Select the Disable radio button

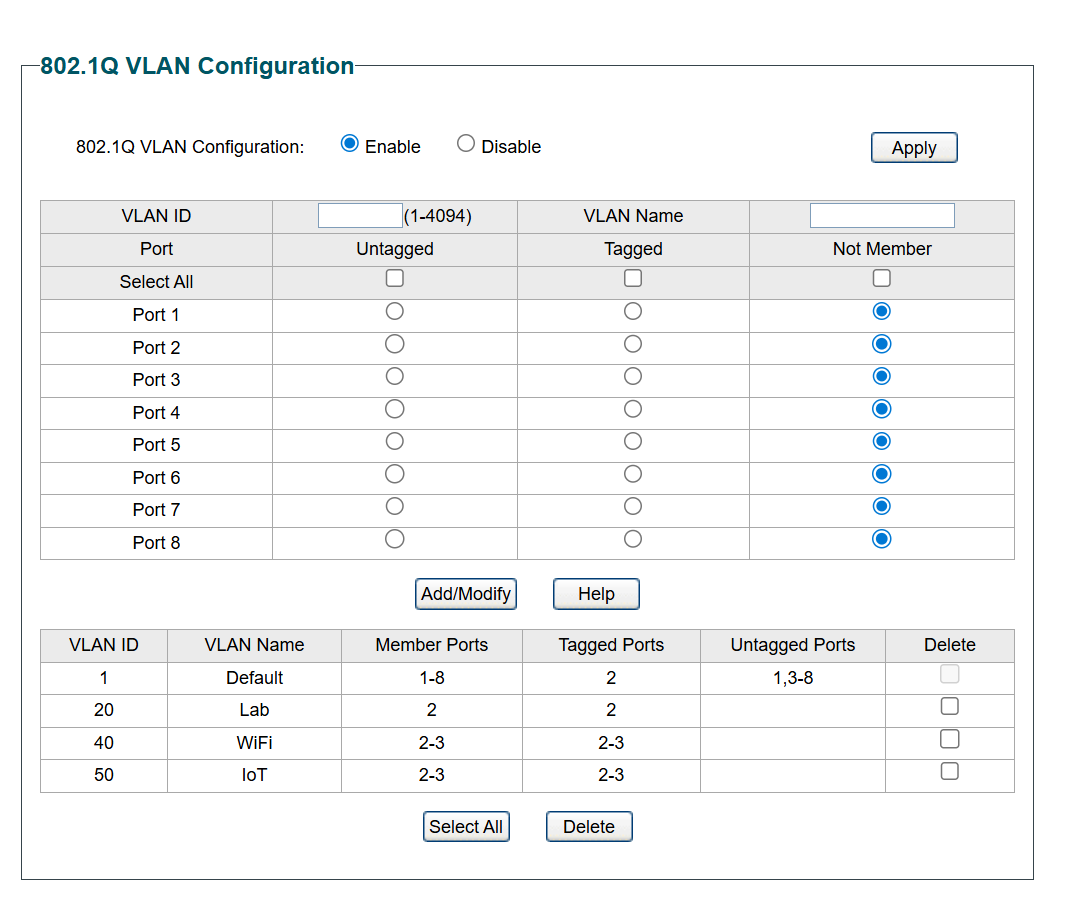point(466,144)
